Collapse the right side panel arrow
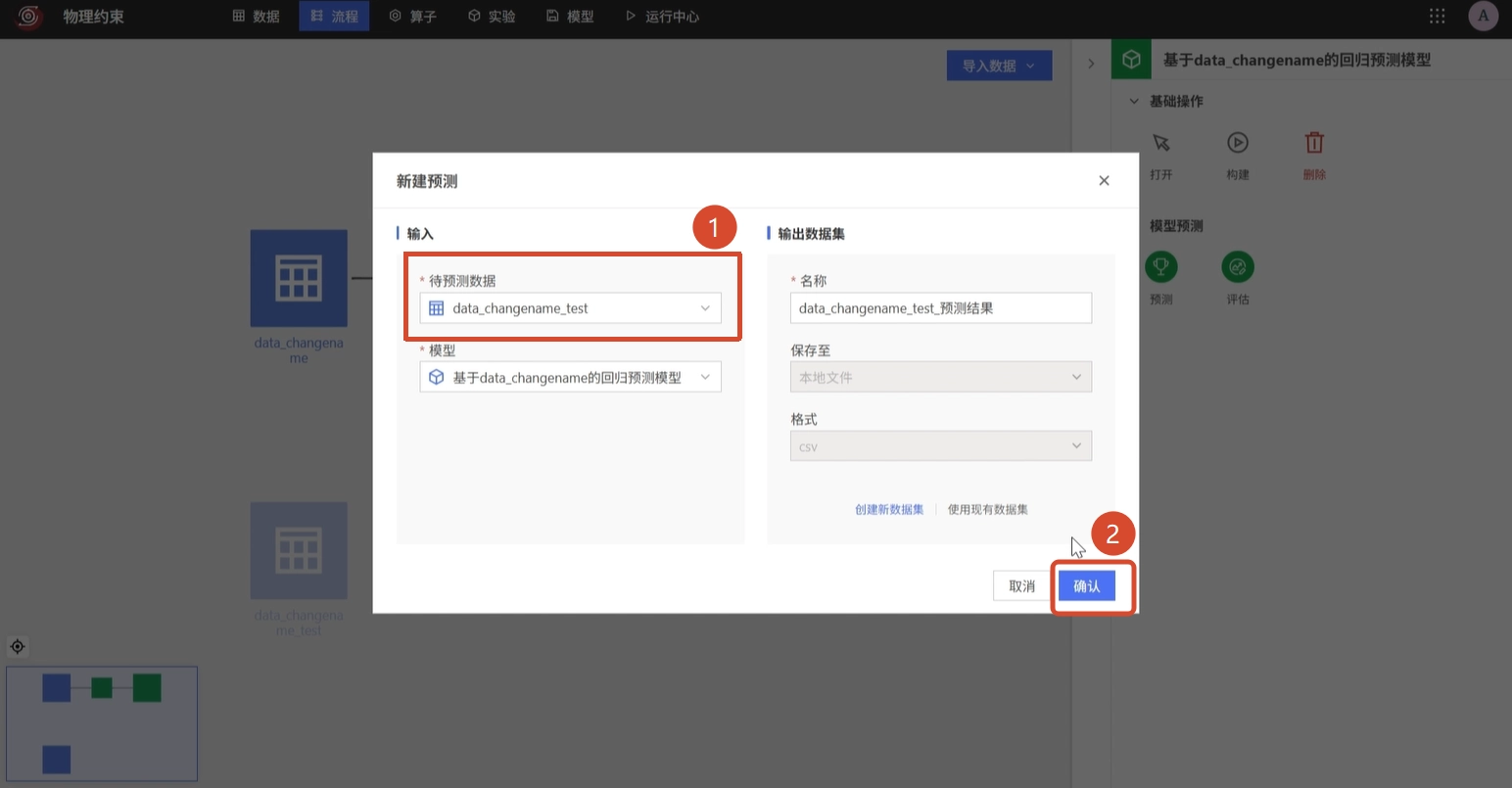Image resolution: width=1512 pixels, height=788 pixels. click(x=1091, y=64)
